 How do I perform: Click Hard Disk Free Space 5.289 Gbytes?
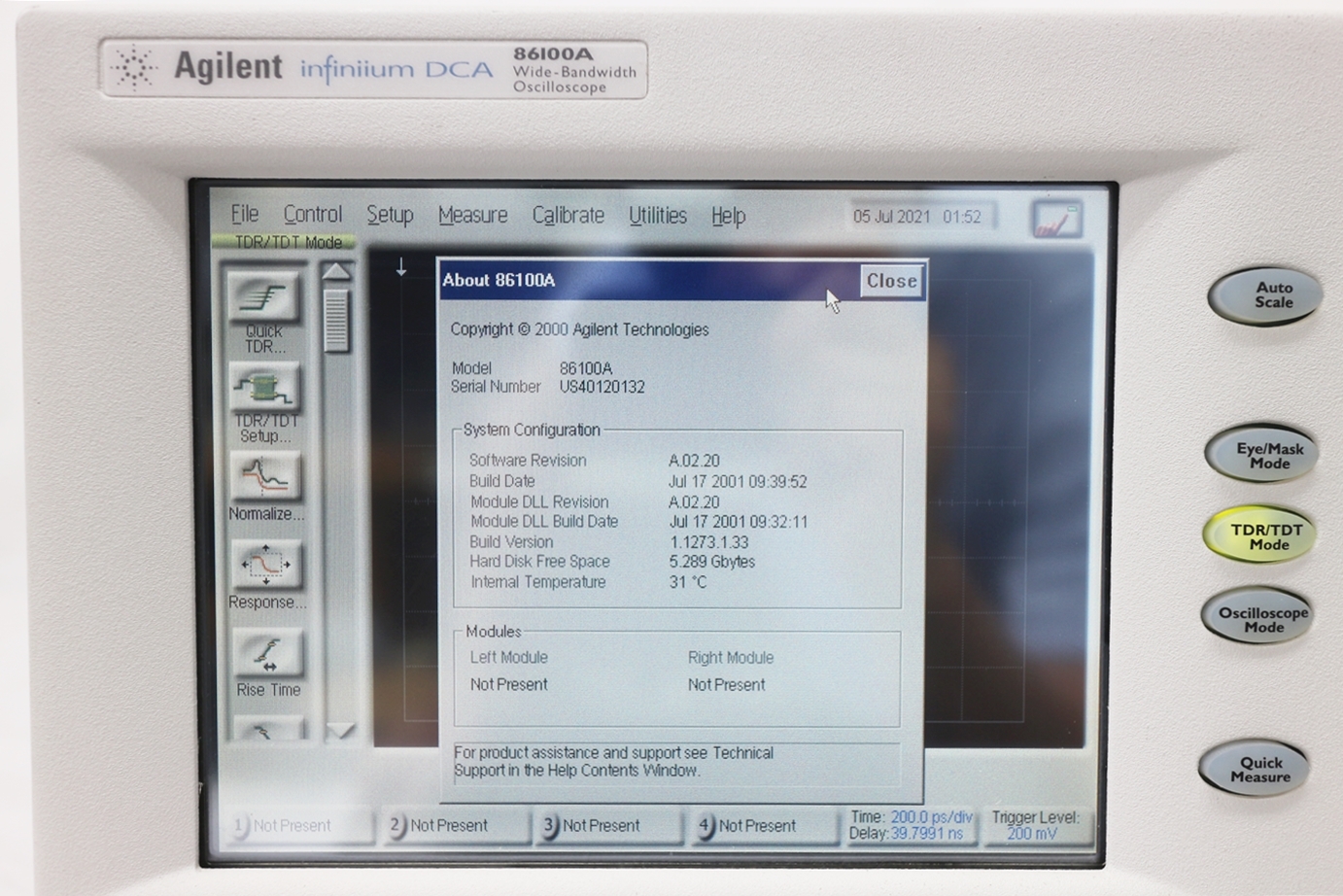coord(711,562)
